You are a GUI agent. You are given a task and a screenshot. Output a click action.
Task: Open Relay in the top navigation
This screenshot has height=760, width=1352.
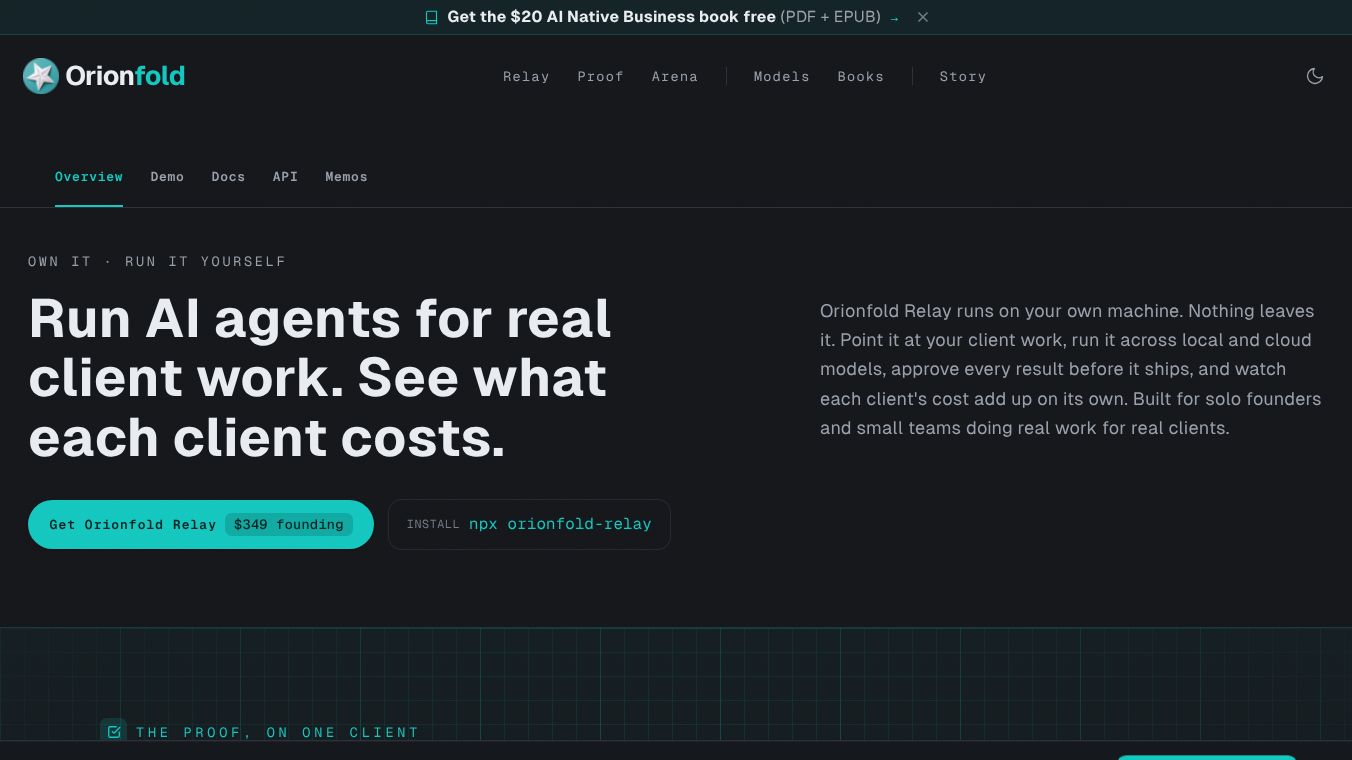(526, 76)
